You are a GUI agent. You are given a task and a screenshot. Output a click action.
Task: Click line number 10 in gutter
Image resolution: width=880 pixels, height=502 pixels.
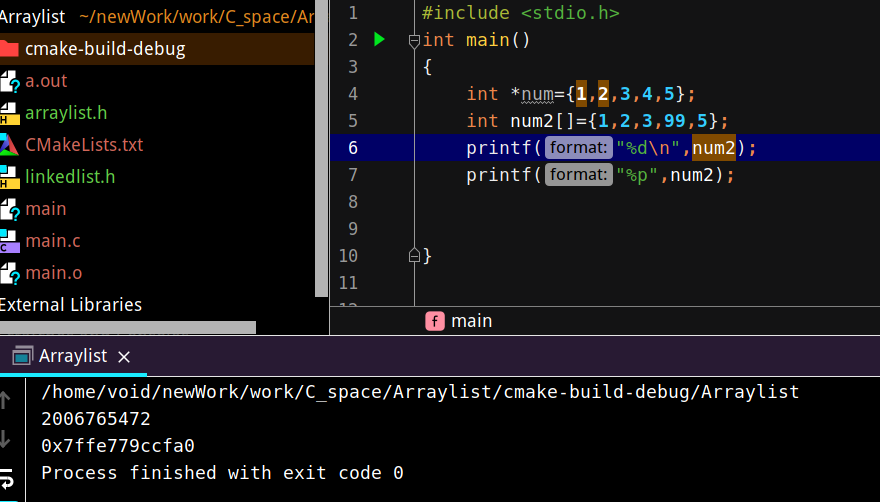point(348,255)
